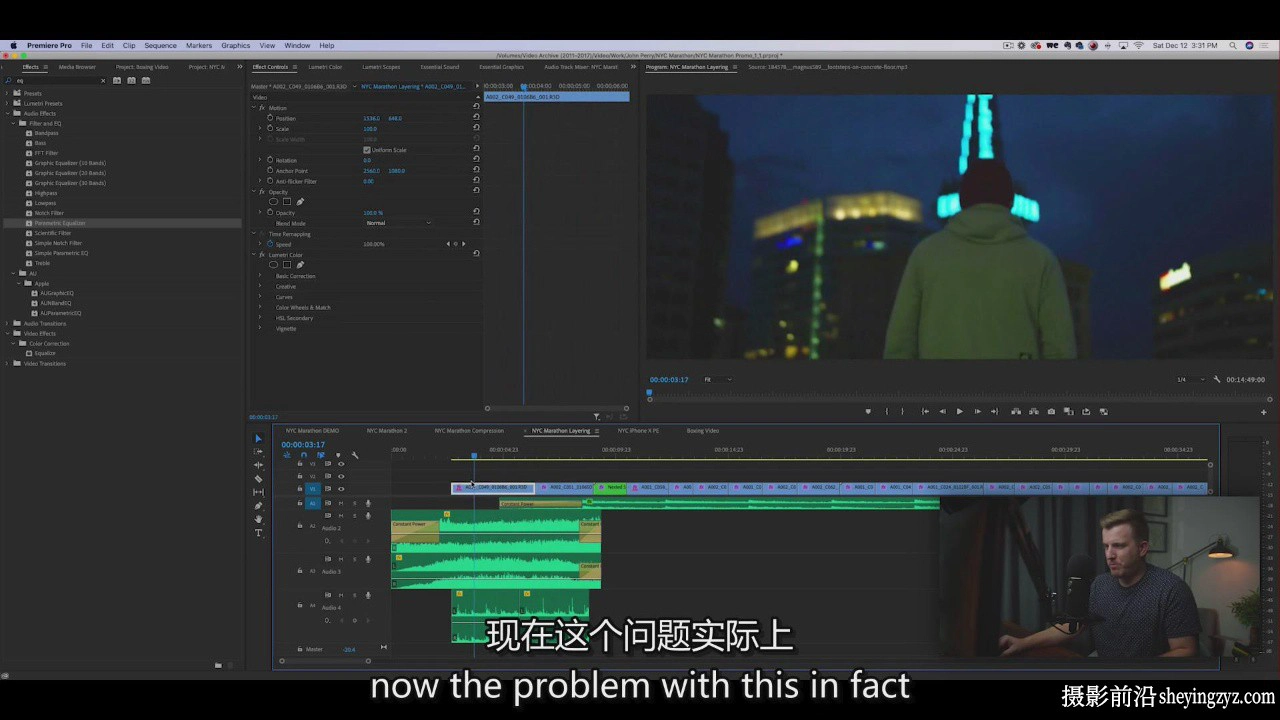Open the Graphics menu
Viewport: 1280px width, 720px height.
click(236, 45)
